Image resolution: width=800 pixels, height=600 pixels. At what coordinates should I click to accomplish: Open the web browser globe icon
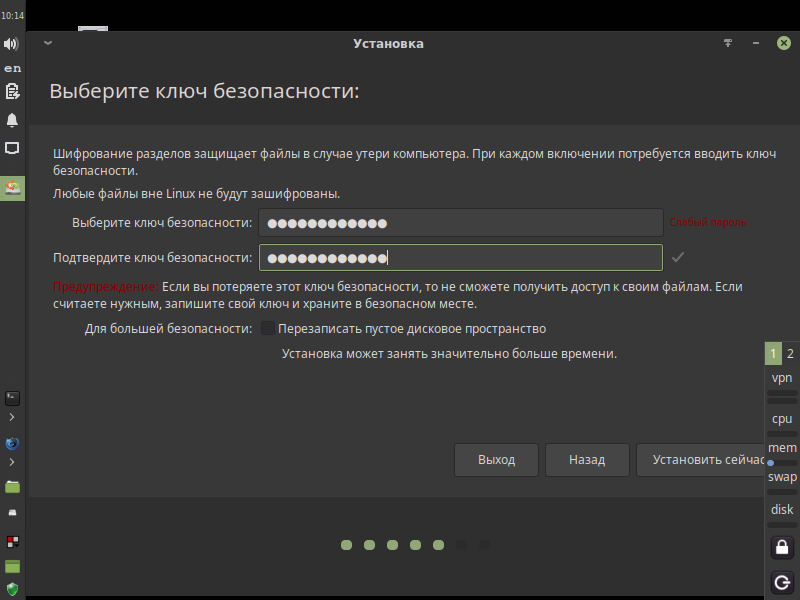click(12, 443)
